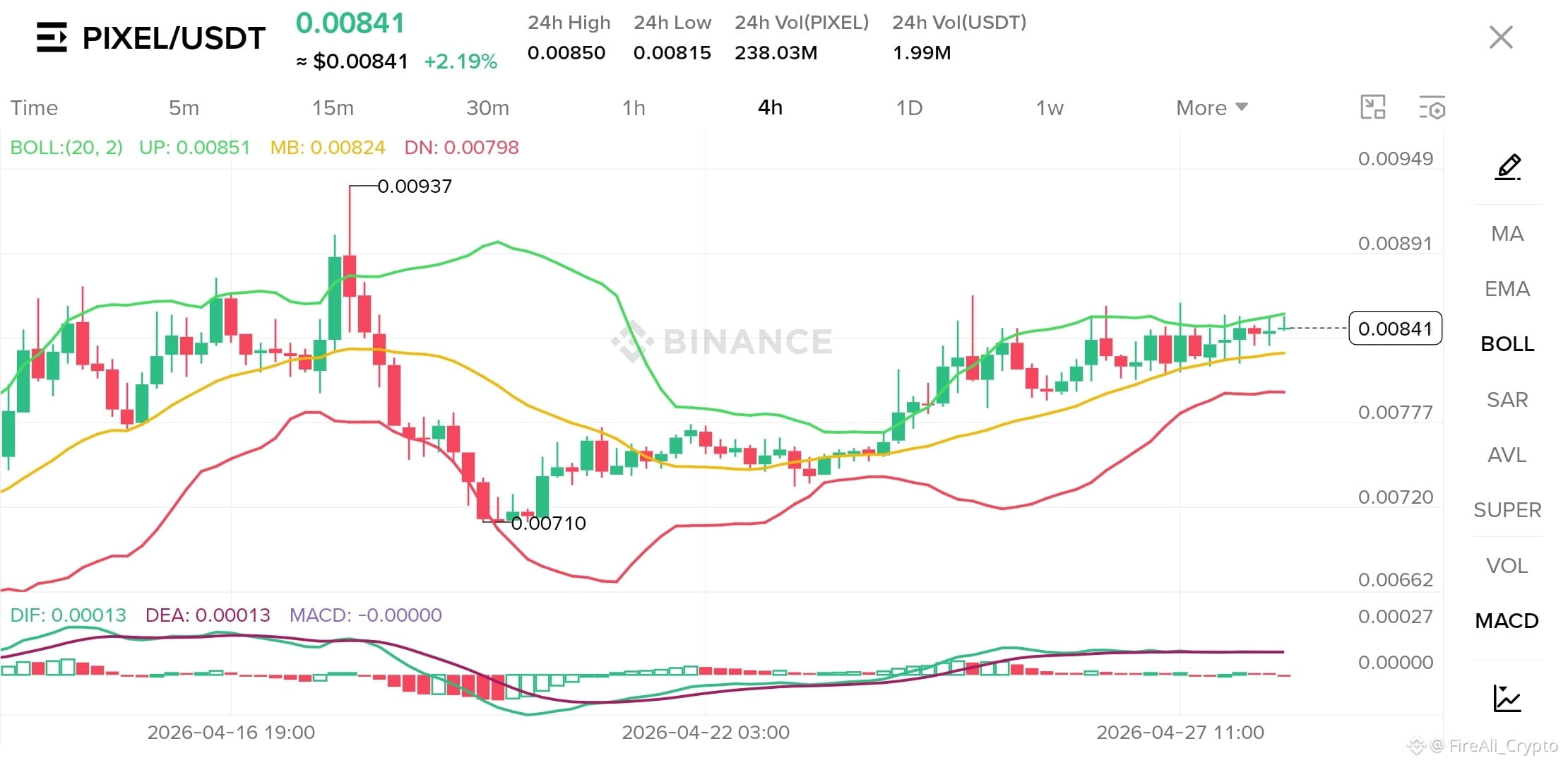Viewport: 1568px width, 763px height.
Task: Click the DEA: 0.00013 label
Action: [x=208, y=615]
